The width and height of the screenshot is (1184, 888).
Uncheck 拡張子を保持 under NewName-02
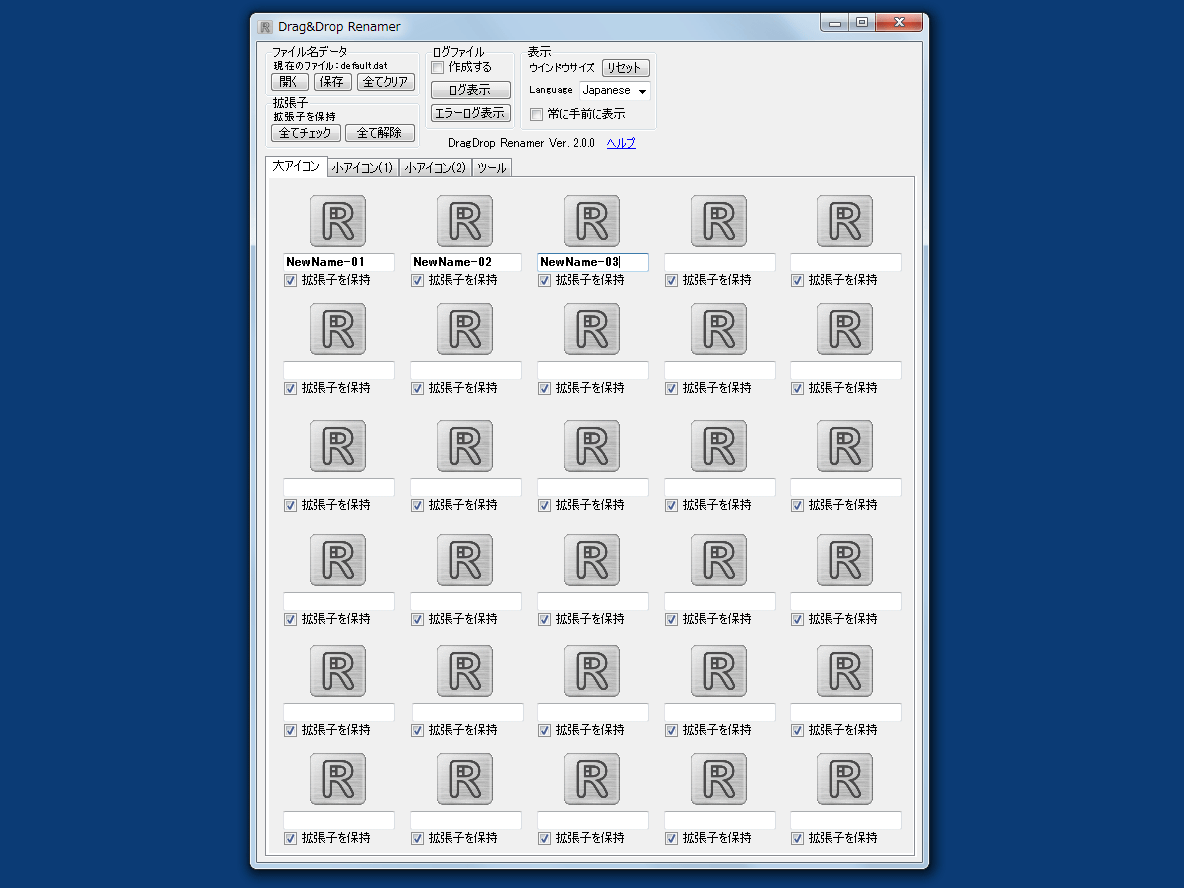click(417, 281)
